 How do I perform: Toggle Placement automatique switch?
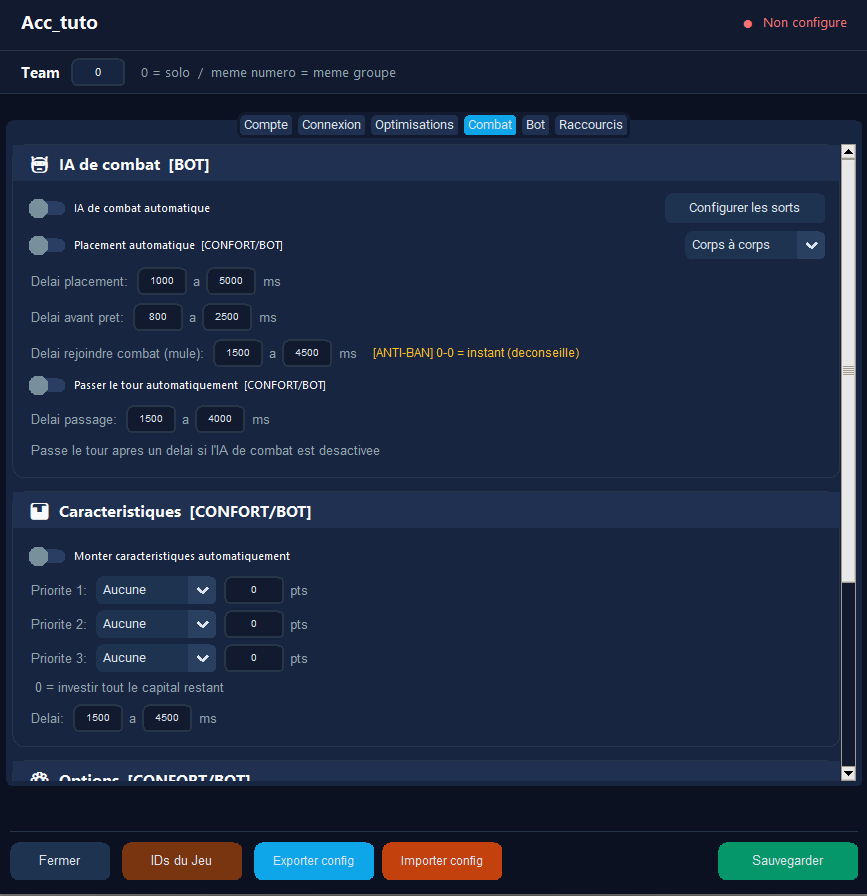click(47, 245)
